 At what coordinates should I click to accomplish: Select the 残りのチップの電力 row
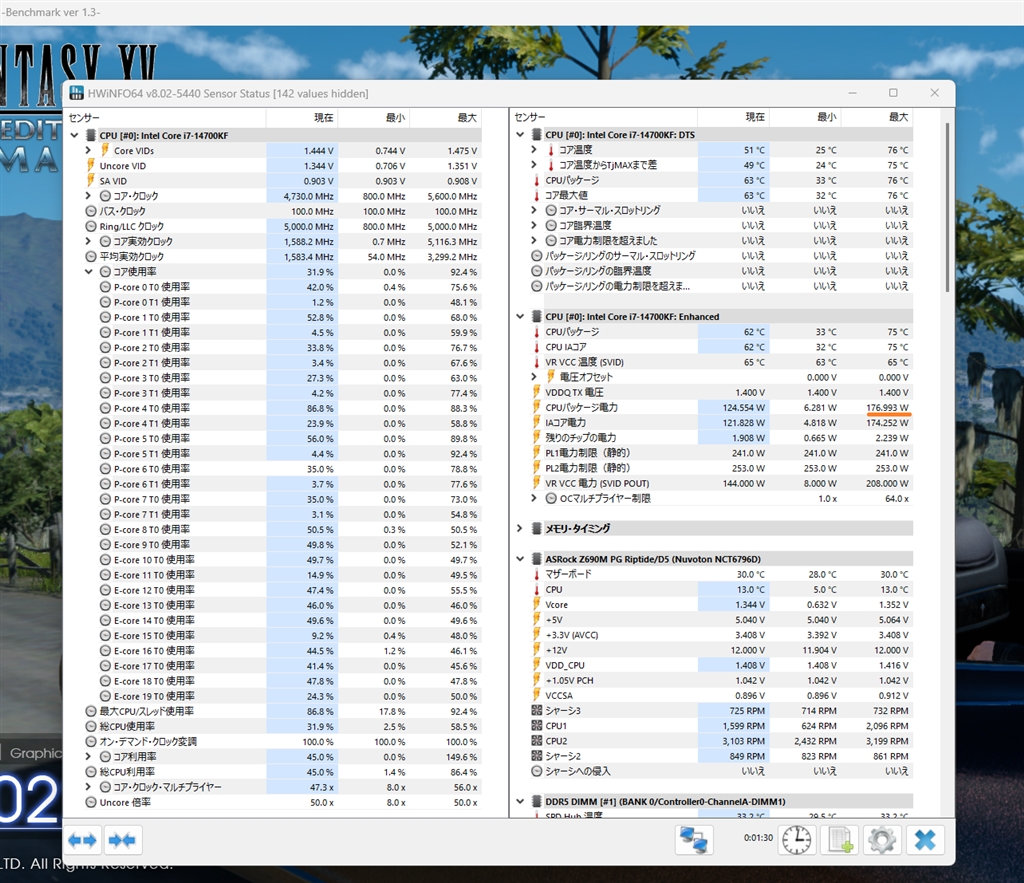pos(713,438)
